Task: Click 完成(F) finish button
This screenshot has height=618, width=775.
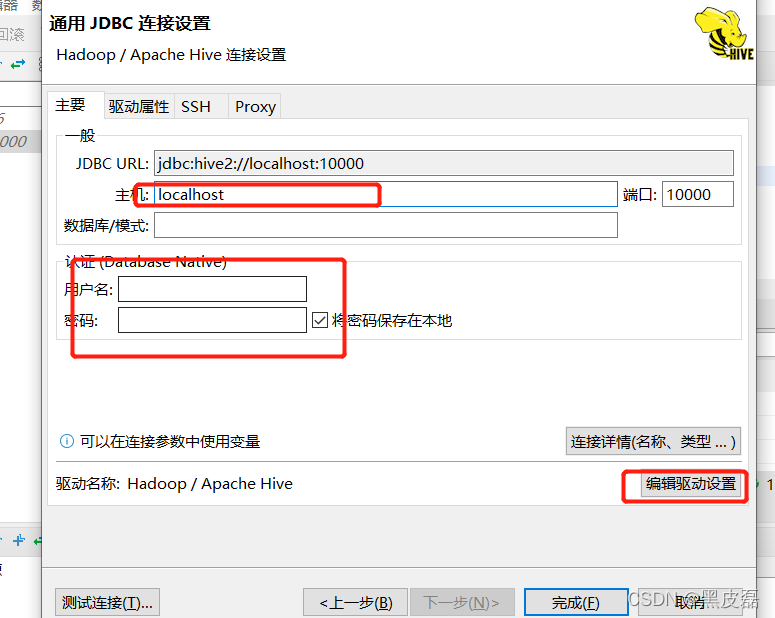Action: [x=576, y=602]
